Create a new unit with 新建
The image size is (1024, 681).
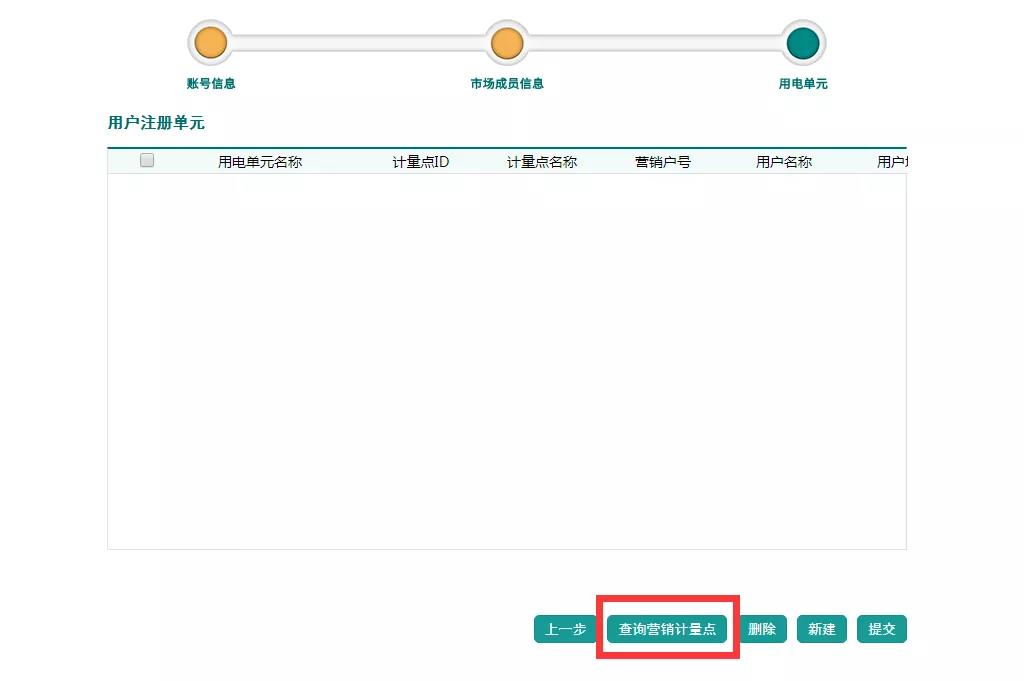(822, 629)
